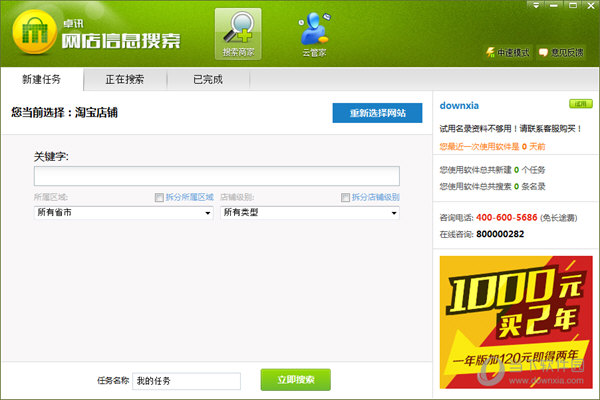Open the title bar dropdown menu arrow

tap(536, 5)
